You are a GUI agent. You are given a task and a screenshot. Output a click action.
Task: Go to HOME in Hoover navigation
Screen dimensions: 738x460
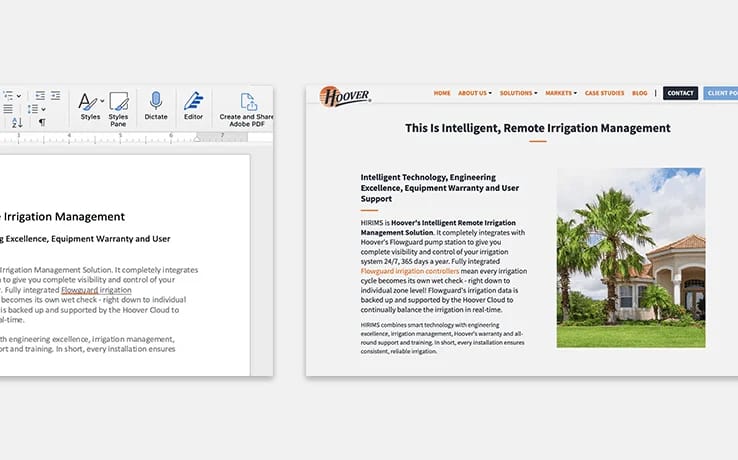coord(442,93)
